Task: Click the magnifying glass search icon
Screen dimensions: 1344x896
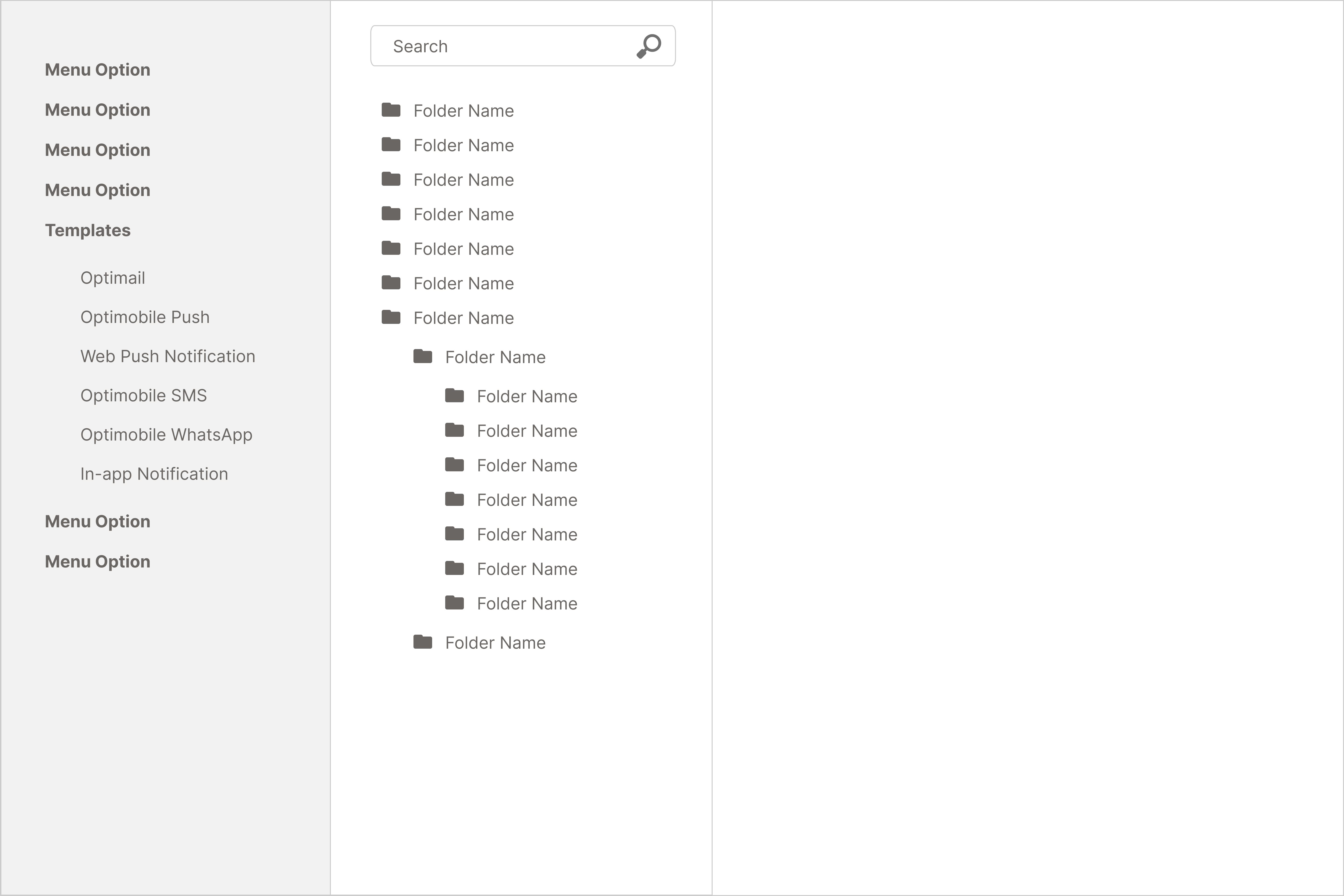Action: point(649,46)
